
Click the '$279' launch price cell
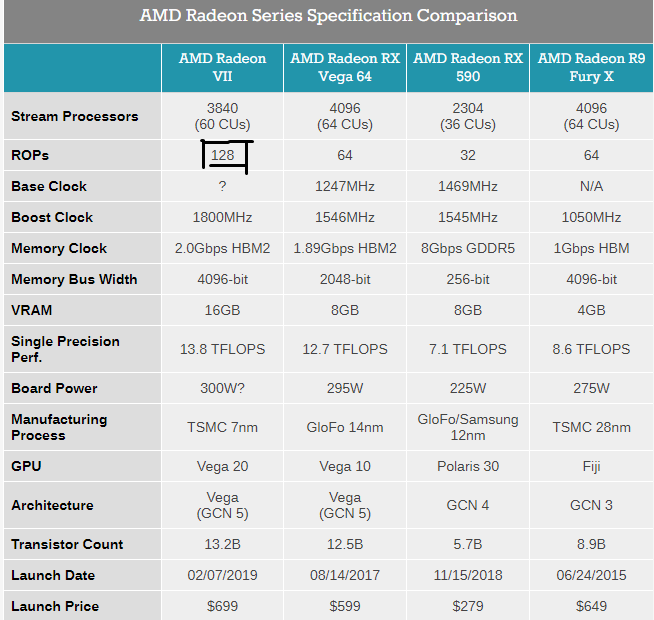click(468, 606)
